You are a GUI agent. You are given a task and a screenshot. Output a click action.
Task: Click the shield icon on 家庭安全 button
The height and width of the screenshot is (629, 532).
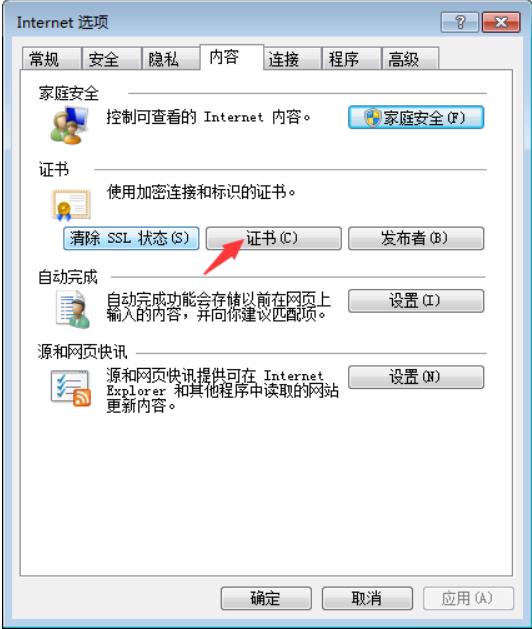pos(372,118)
